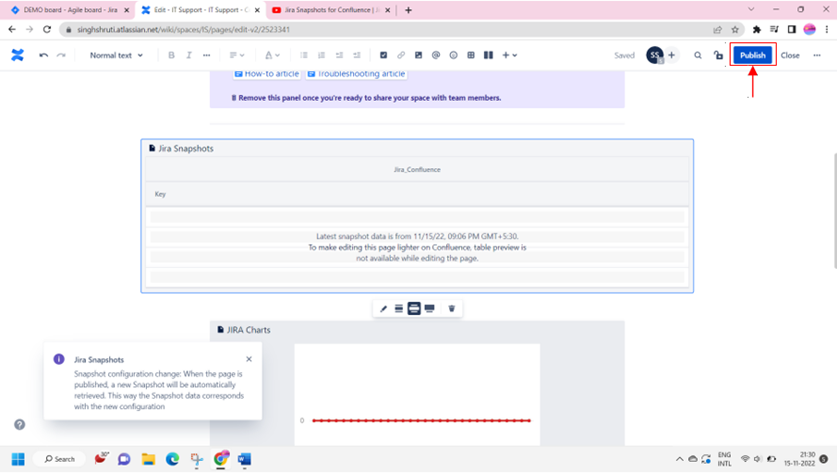Publish the page

click(753, 55)
